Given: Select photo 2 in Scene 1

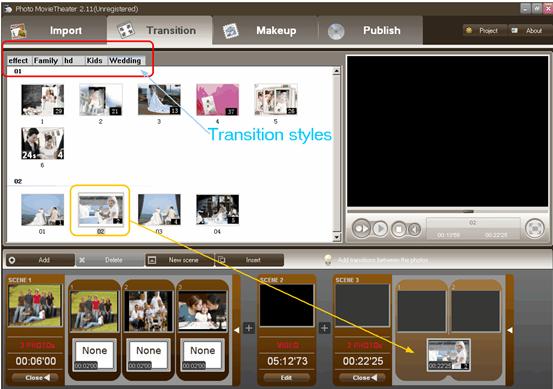Looking at the screenshot, I should tap(148, 312).
